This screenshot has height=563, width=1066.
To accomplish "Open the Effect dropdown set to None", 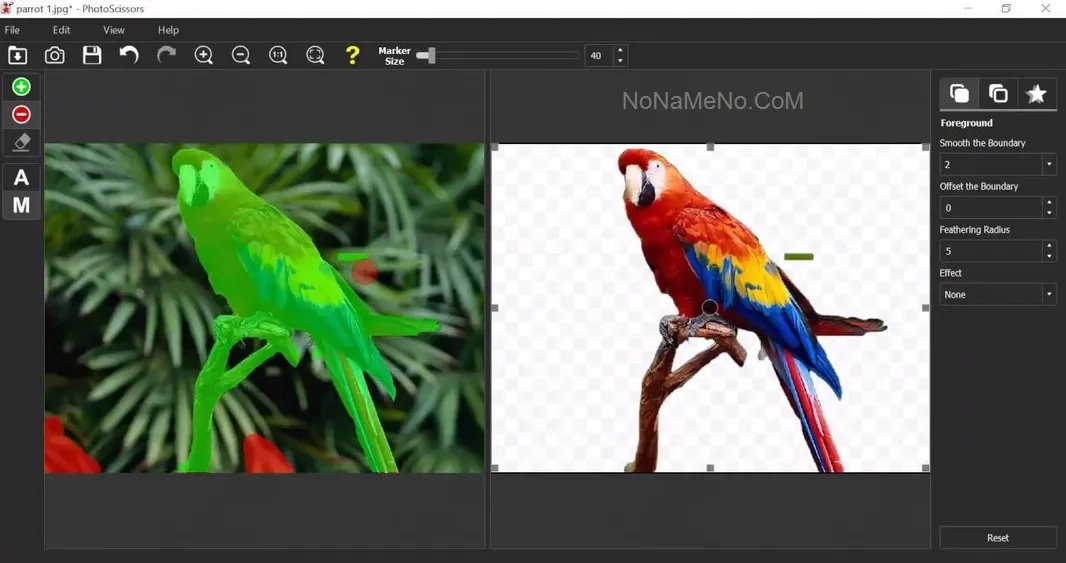I will pos(1048,295).
